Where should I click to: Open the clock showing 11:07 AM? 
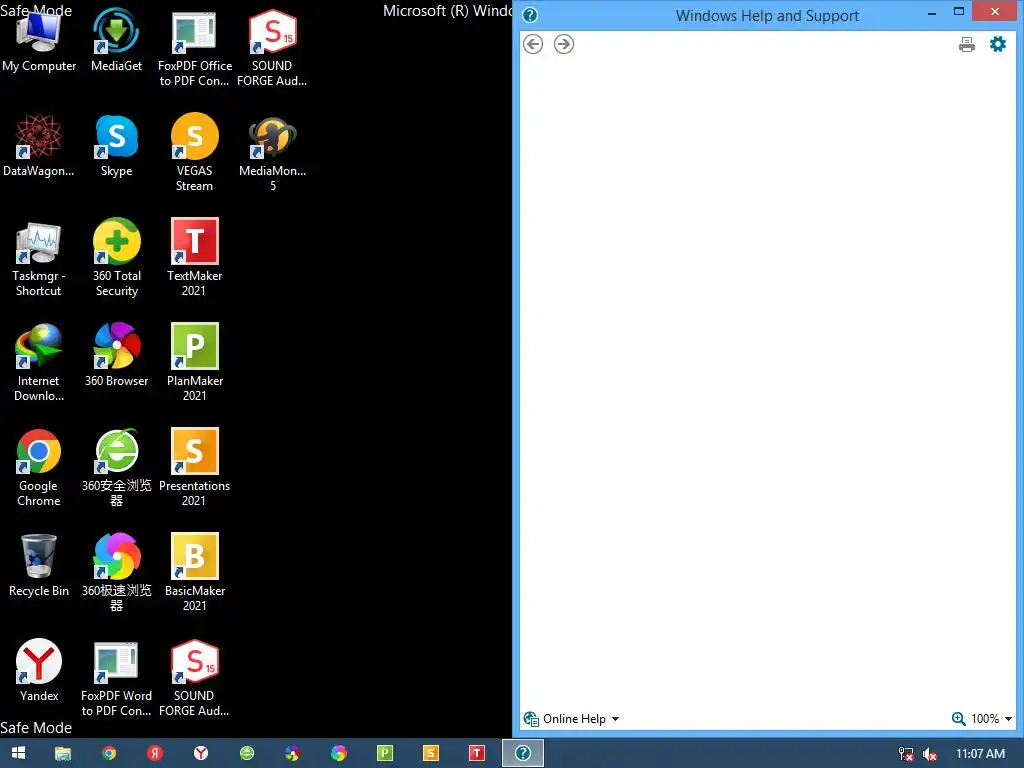tap(980, 754)
